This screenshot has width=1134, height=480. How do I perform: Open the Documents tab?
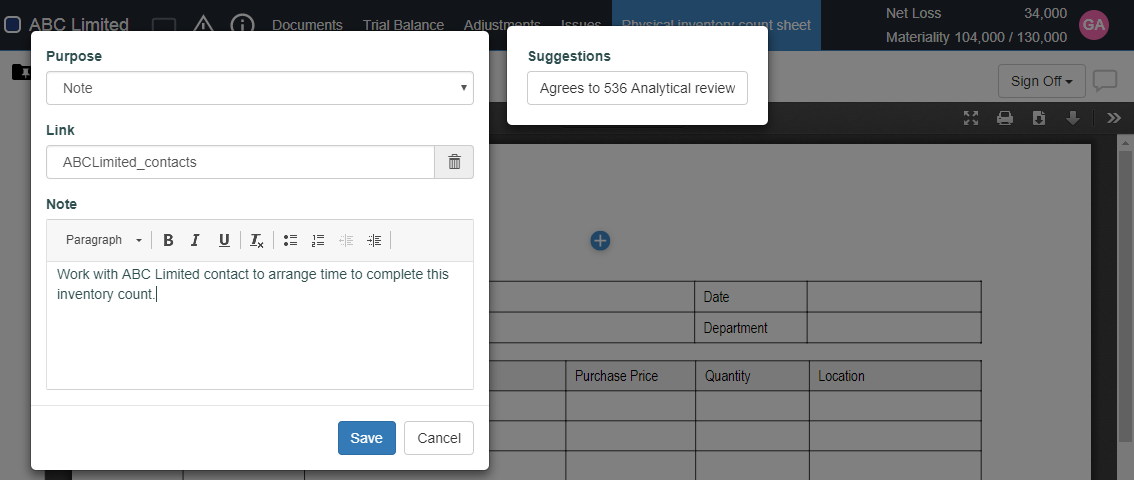point(307,25)
